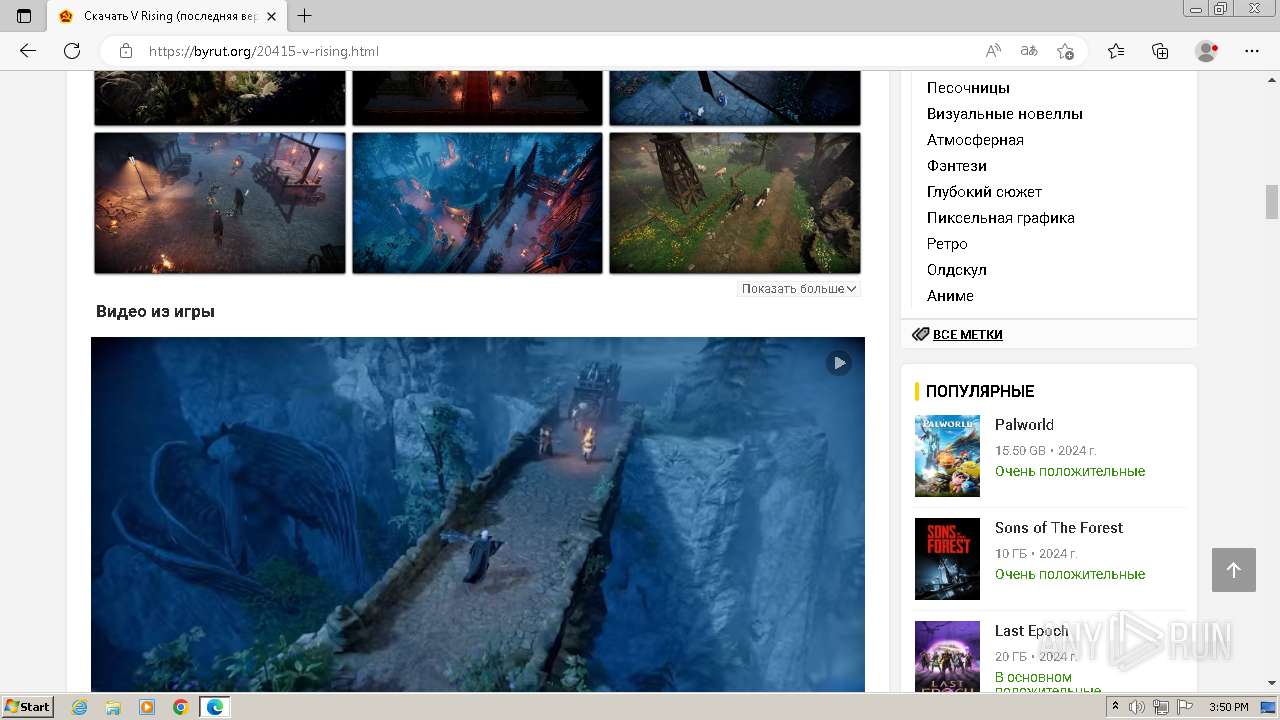1280x720 pixels.
Task: Open the green field tower screenshot
Action: pos(735,203)
